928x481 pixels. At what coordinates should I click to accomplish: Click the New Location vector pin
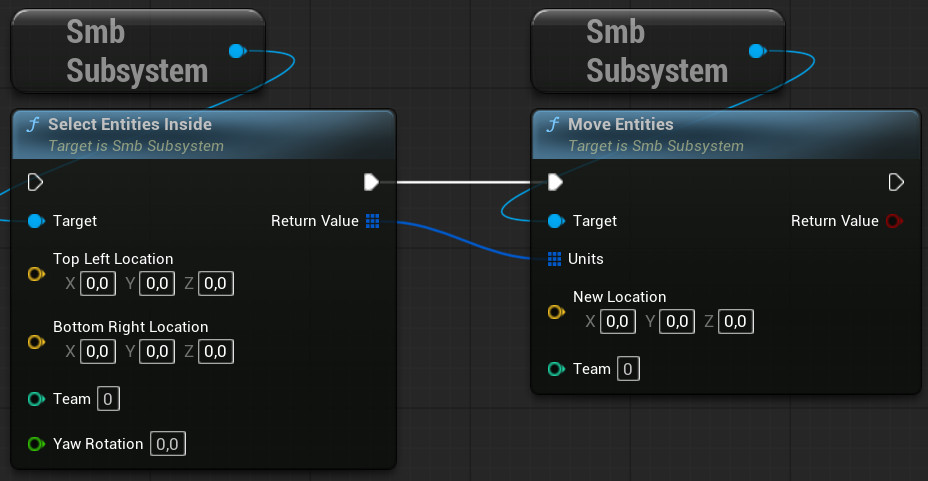(x=555, y=312)
